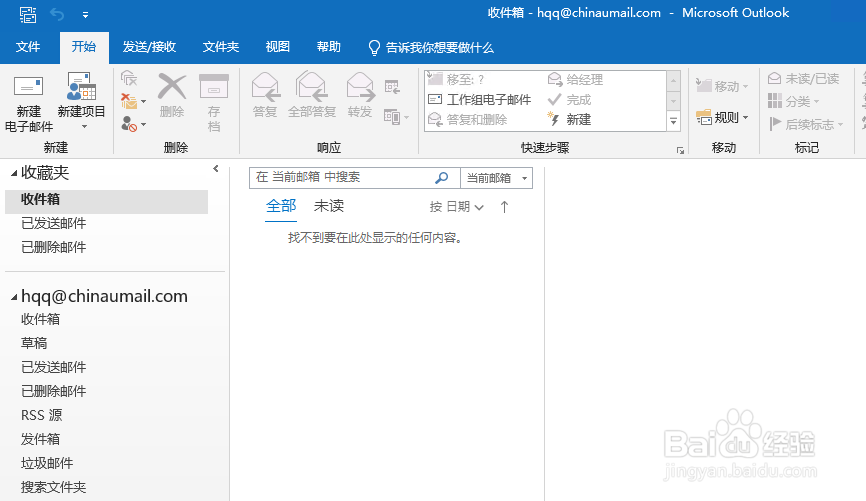Click the Junk block-sender icon
This screenshot has height=501, width=866.
[129, 124]
